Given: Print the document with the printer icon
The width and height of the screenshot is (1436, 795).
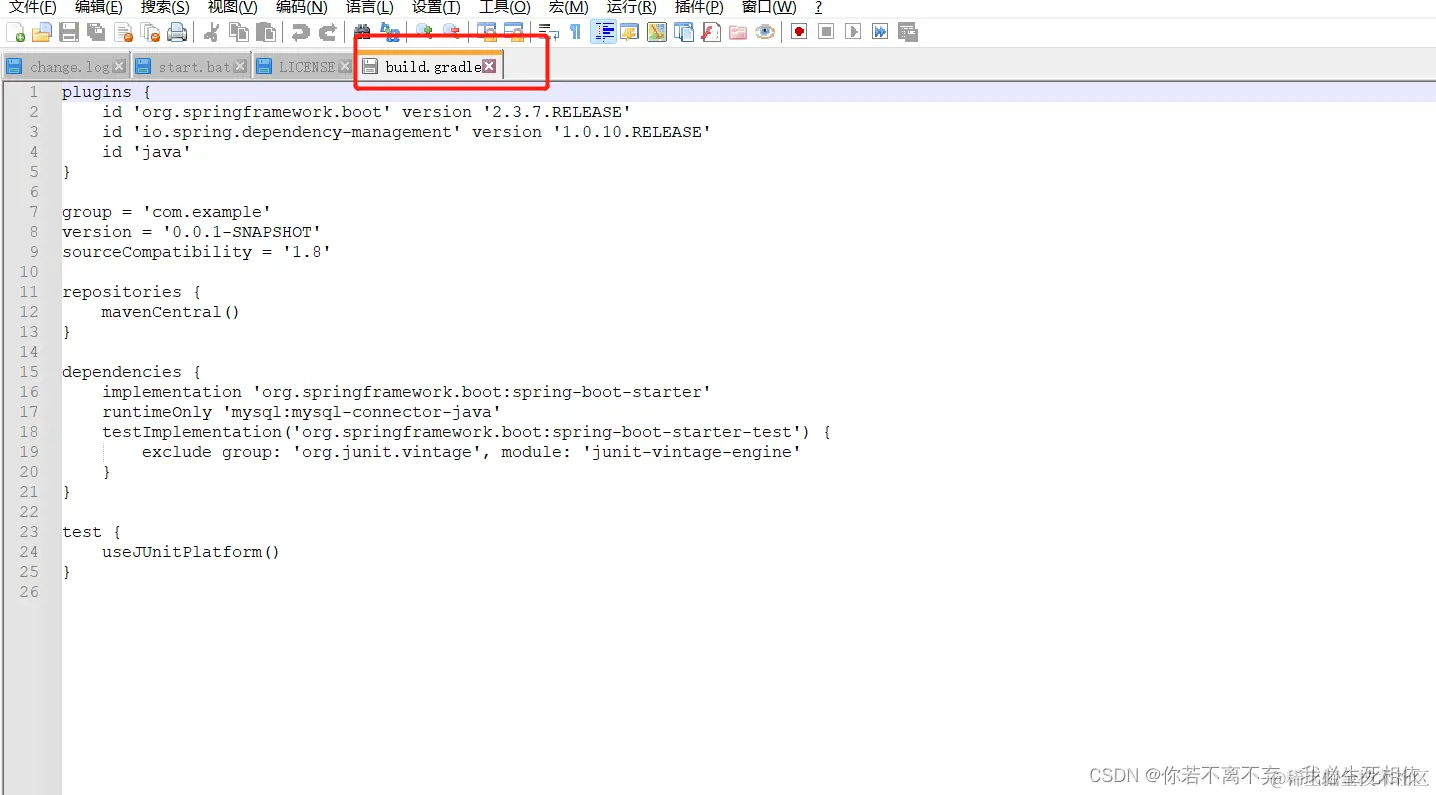Looking at the screenshot, I should click(x=177, y=32).
